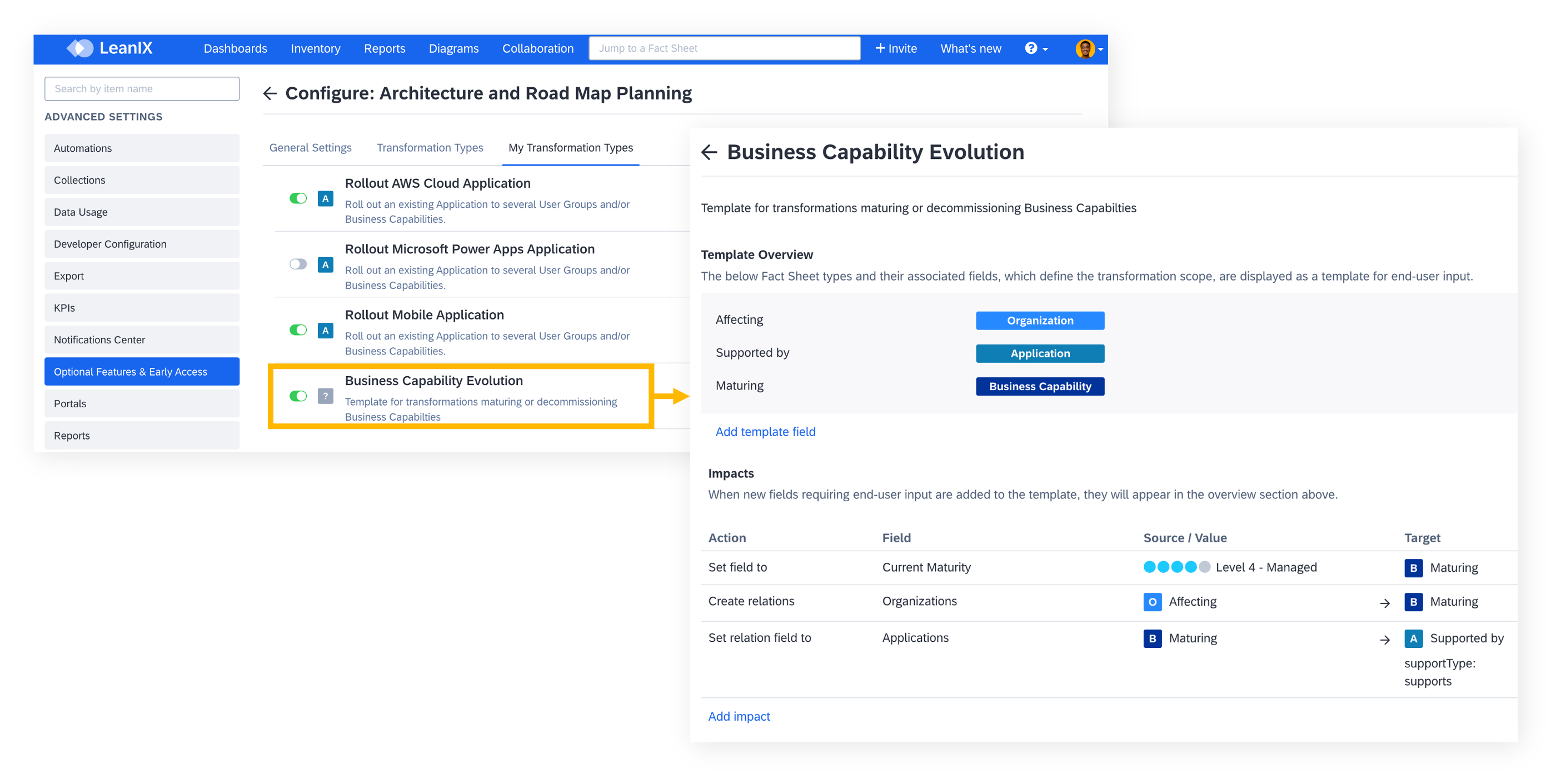
Task: Click the Application fact sheet tag
Action: (x=1040, y=354)
